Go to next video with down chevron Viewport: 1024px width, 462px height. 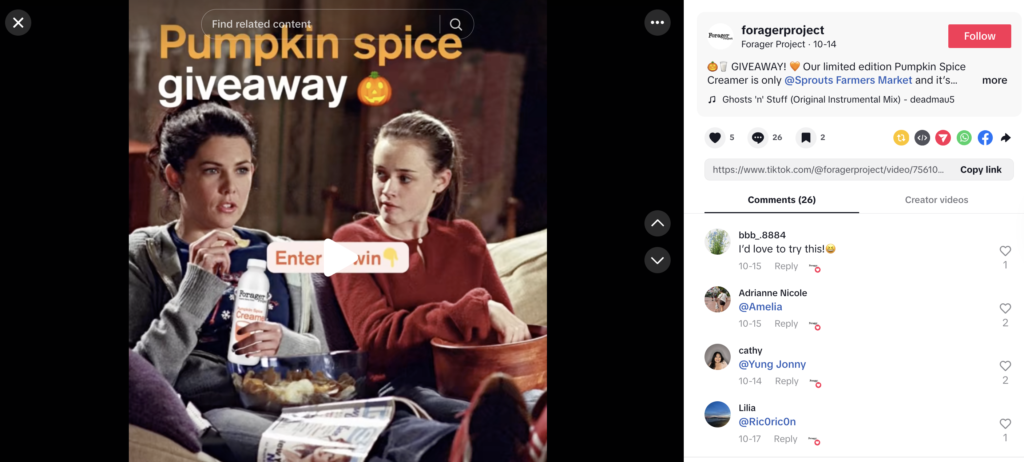(x=657, y=260)
